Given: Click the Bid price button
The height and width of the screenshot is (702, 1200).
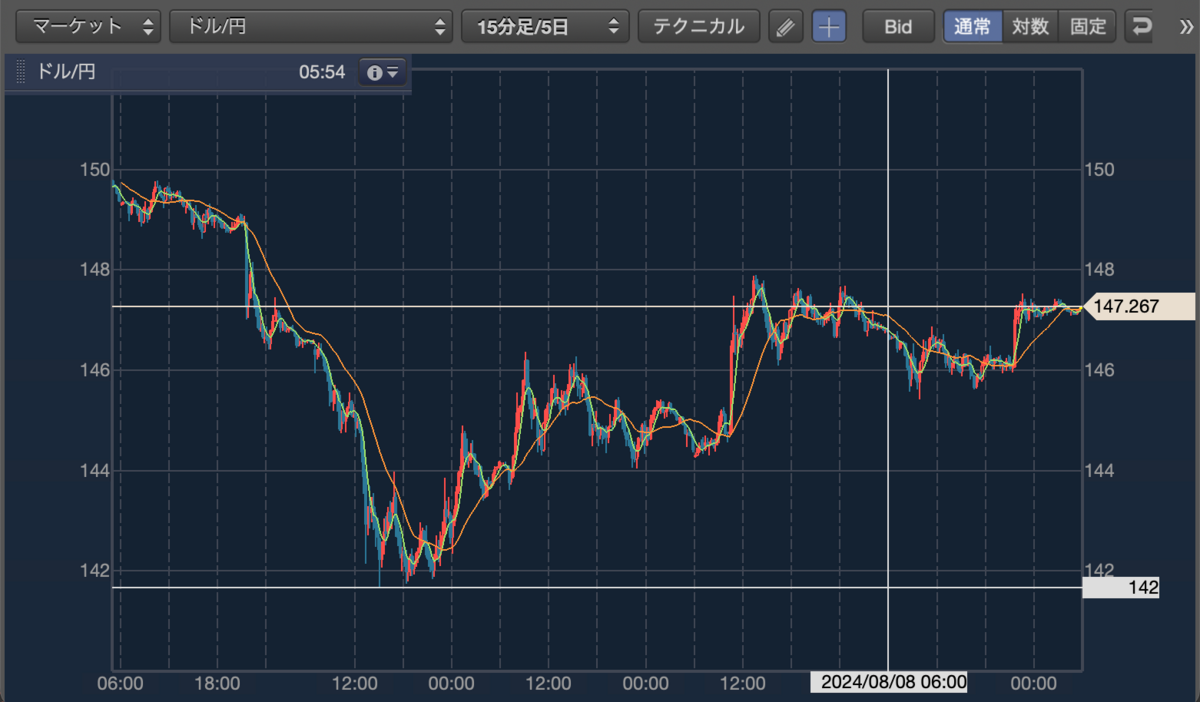Looking at the screenshot, I should click(x=898, y=27).
